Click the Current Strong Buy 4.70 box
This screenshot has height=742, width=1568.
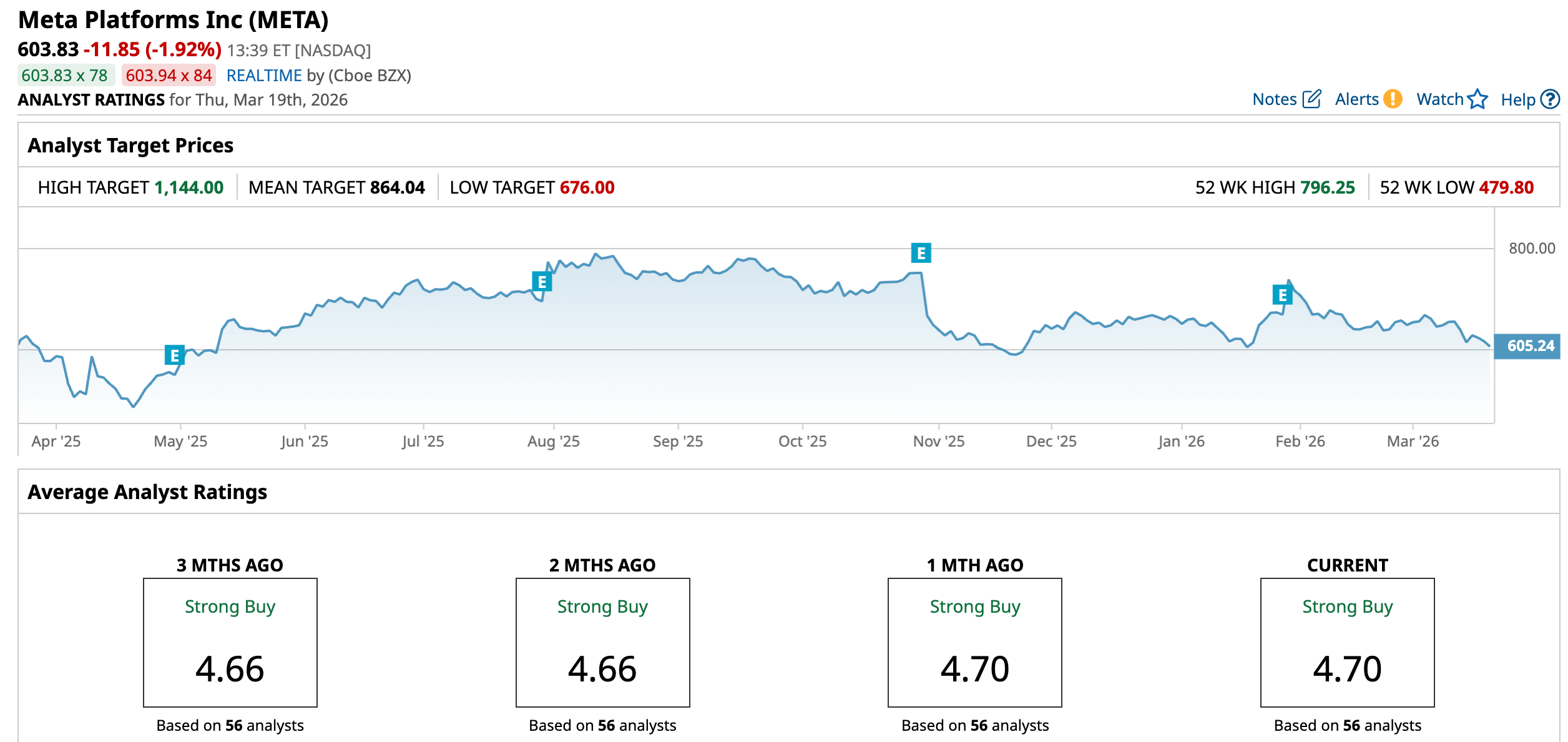point(1347,642)
